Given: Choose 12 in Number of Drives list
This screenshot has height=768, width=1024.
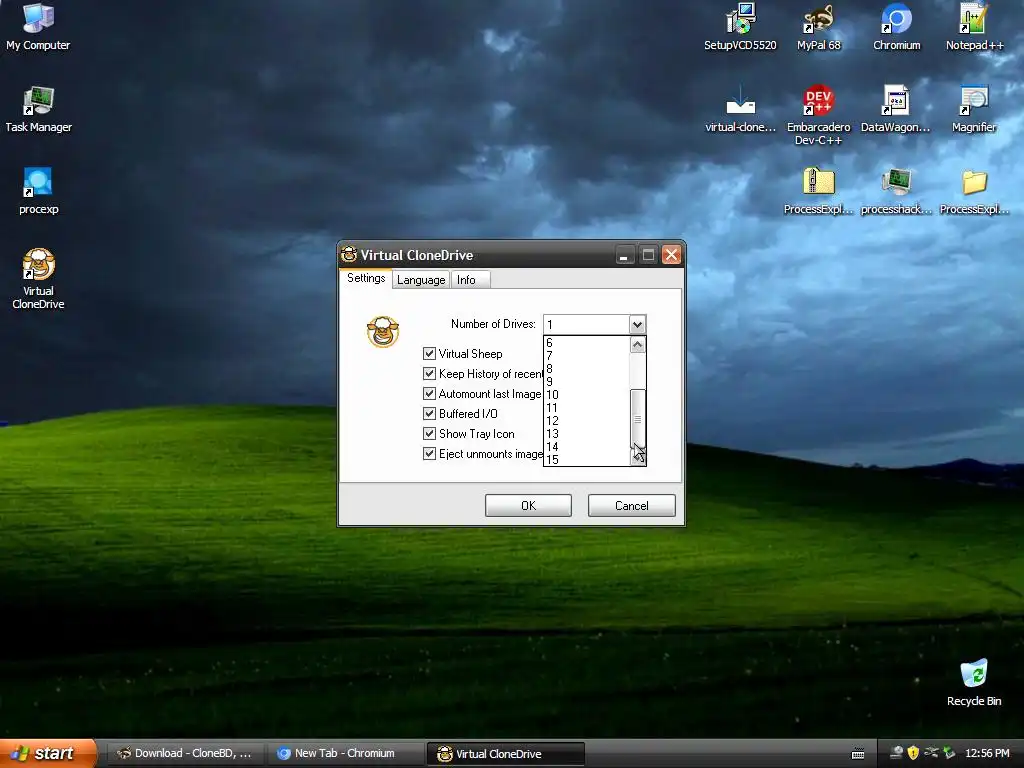Looking at the screenshot, I should click(x=586, y=421).
